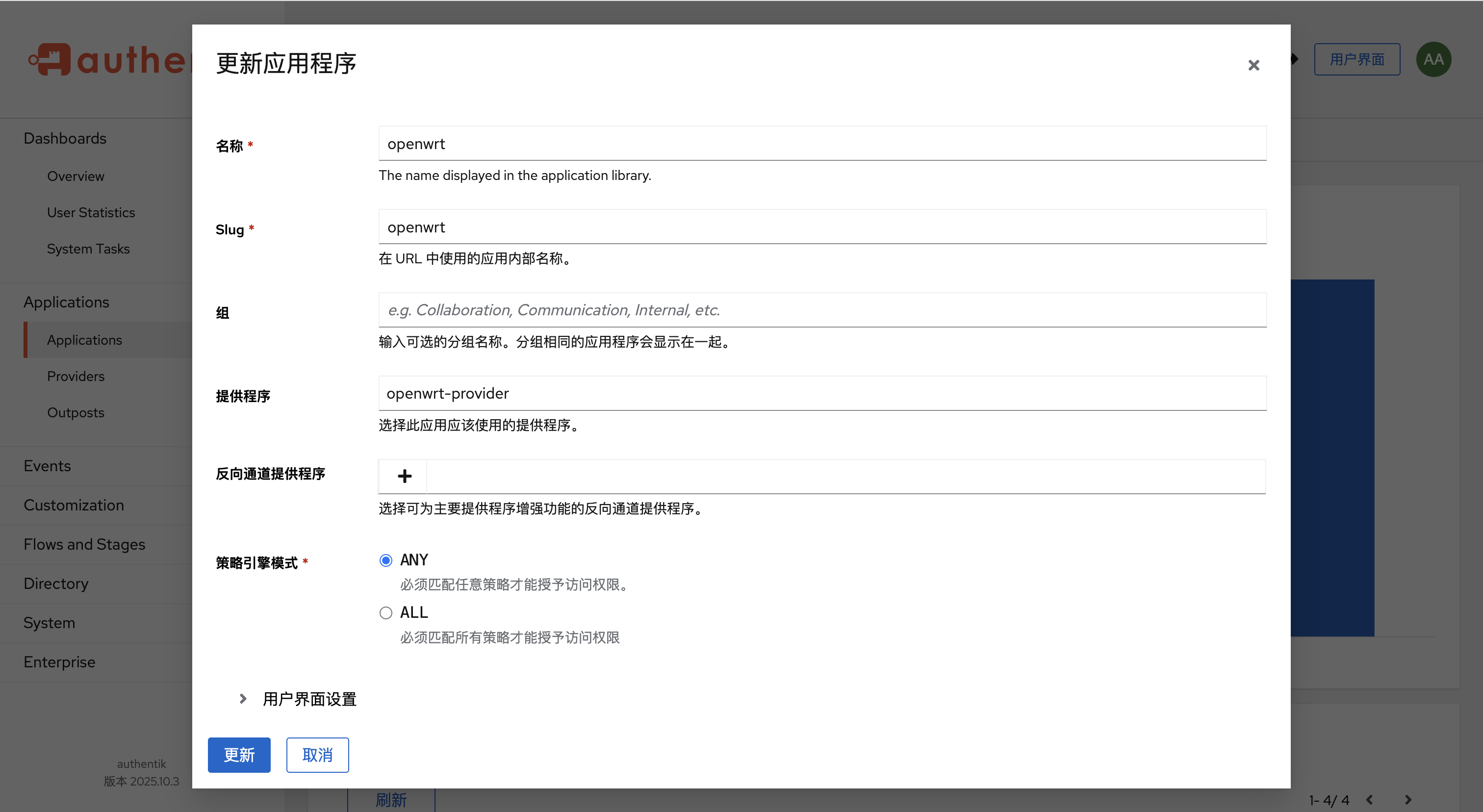The height and width of the screenshot is (812, 1483).
Task: Open the openwrt-provider dropdown
Action: tap(822, 394)
